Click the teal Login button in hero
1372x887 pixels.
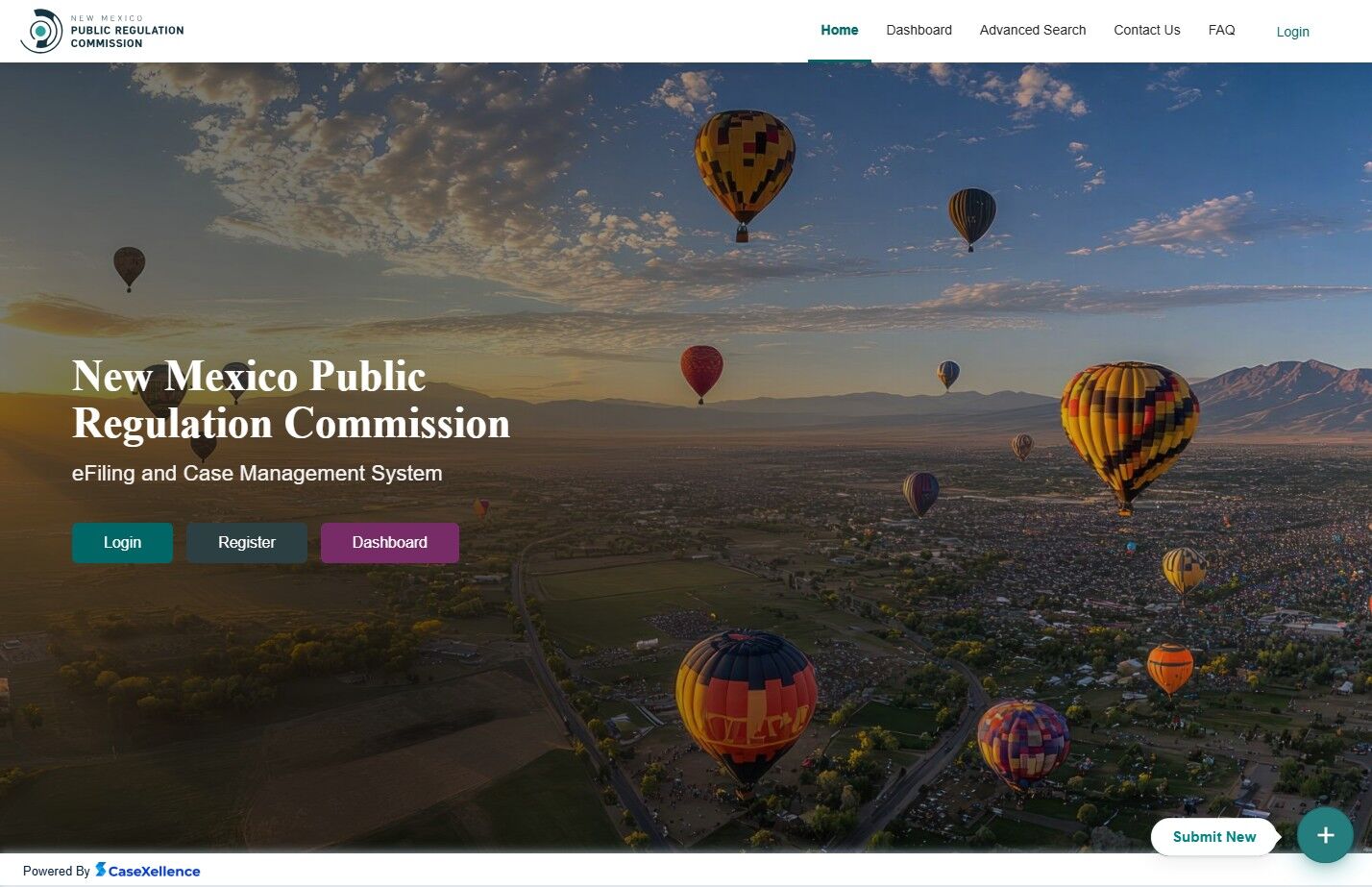click(x=122, y=543)
